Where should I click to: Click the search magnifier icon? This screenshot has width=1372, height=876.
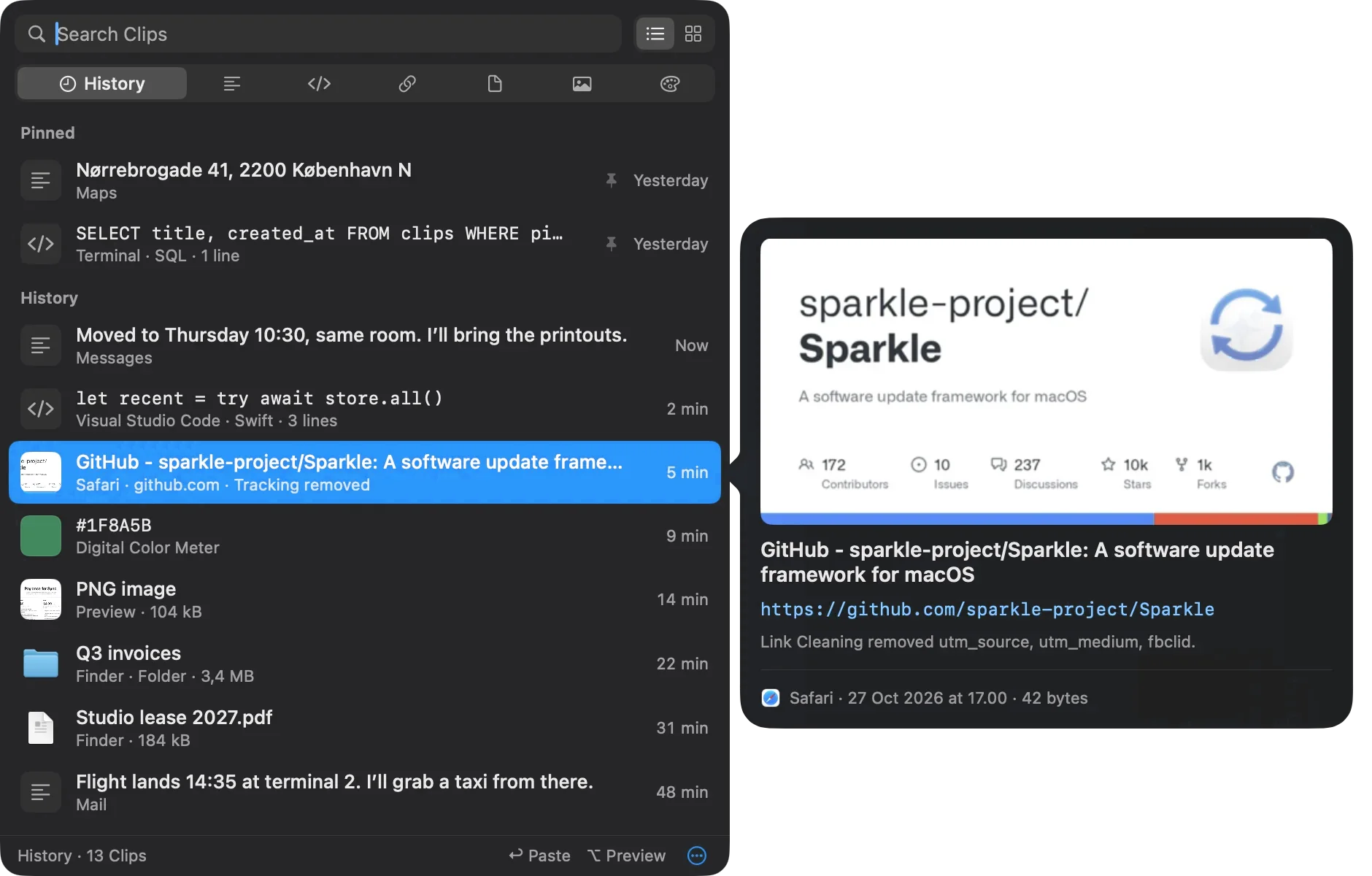click(36, 34)
